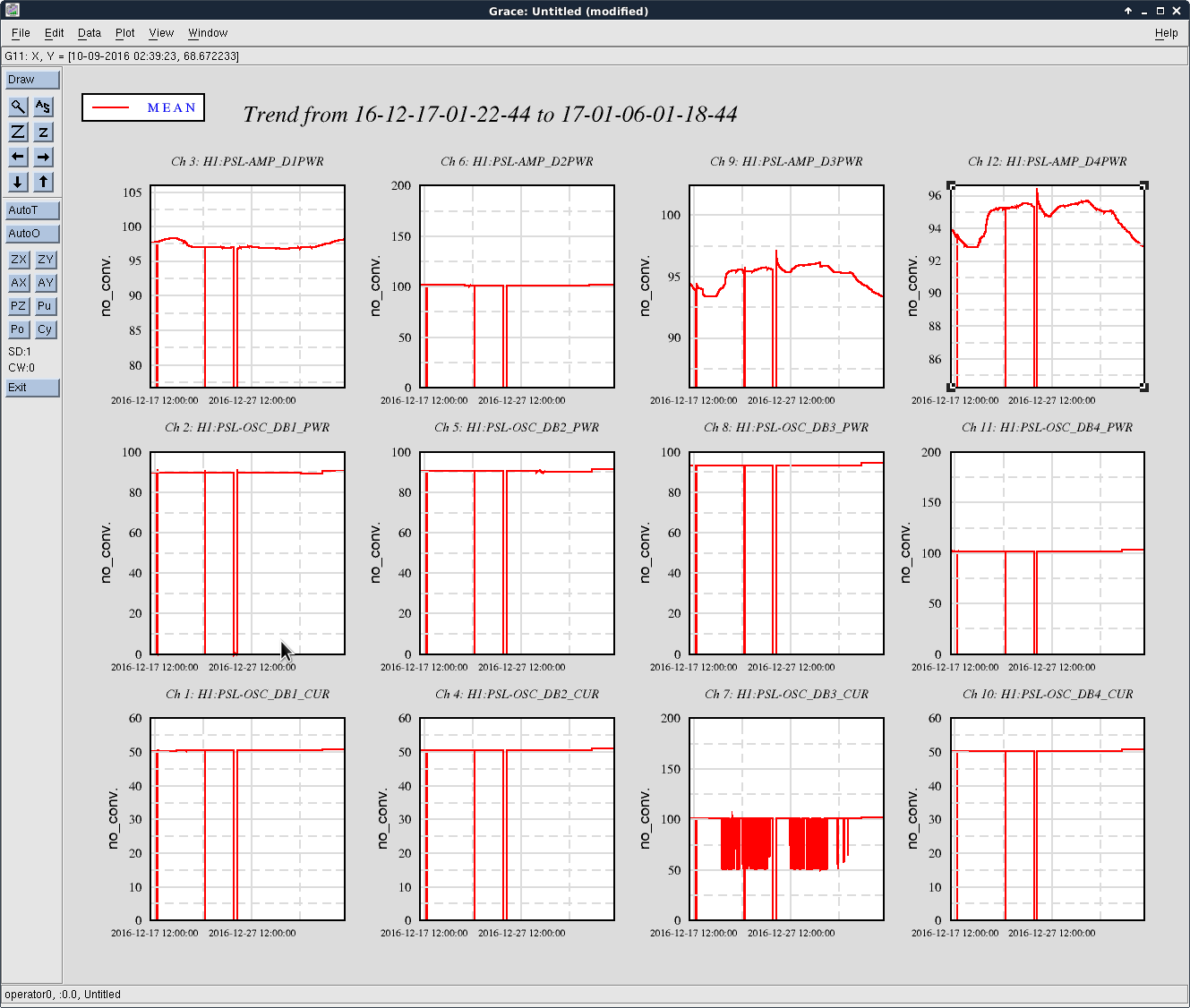Image resolution: width=1190 pixels, height=1008 pixels.
Task: Open the File menu
Action: point(21,33)
